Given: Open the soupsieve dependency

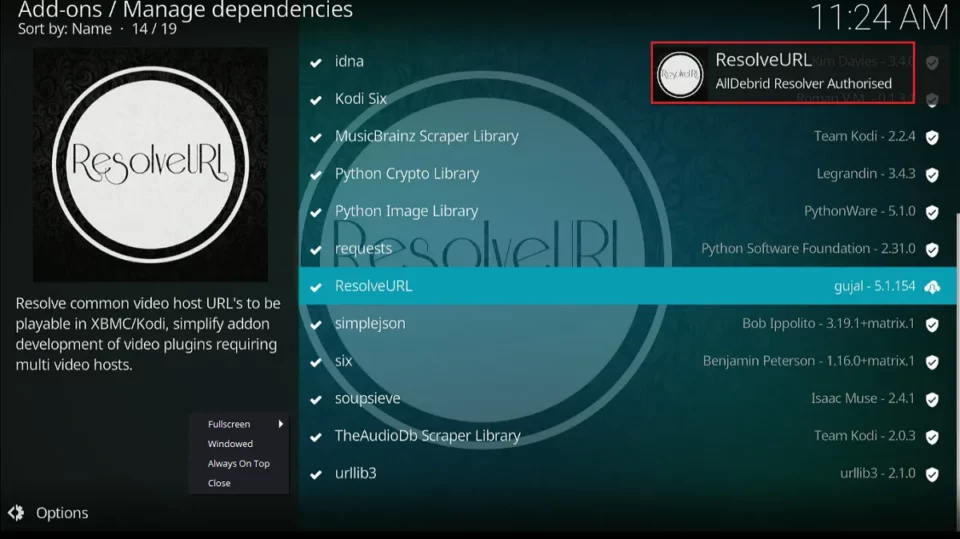Looking at the screenshot, I should [627, 399].
